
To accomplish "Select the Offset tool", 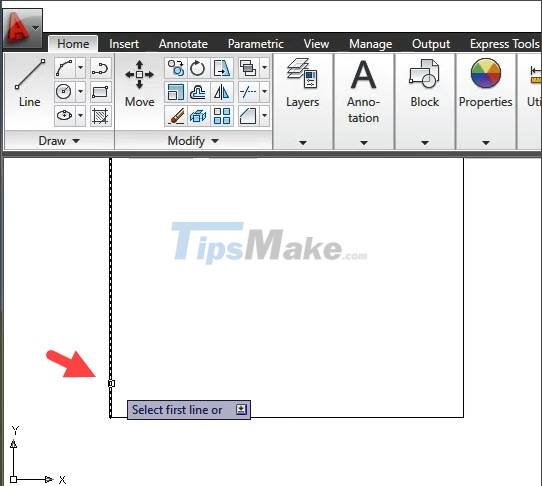I will pos(198,92).
